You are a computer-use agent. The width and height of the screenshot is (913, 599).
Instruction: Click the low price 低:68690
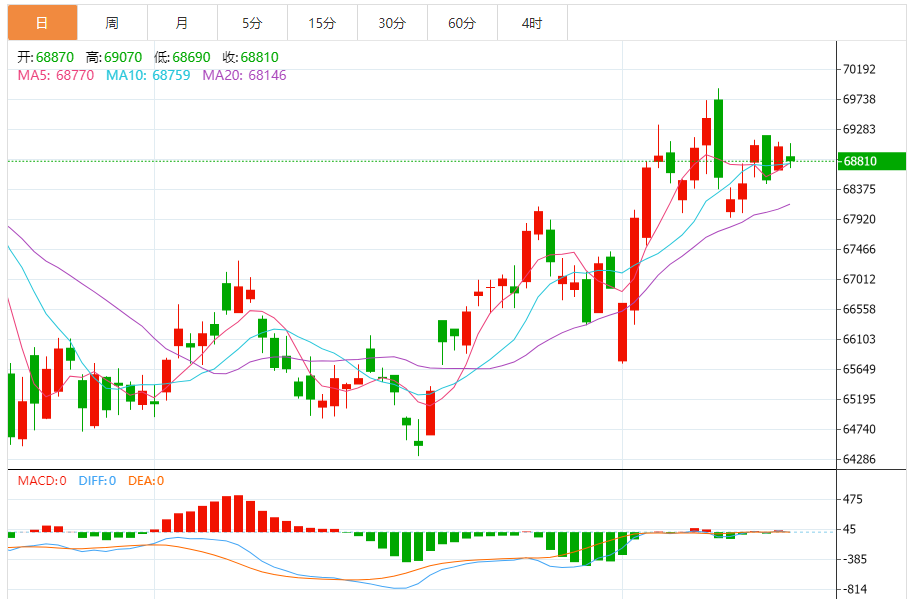coord(182,57)
